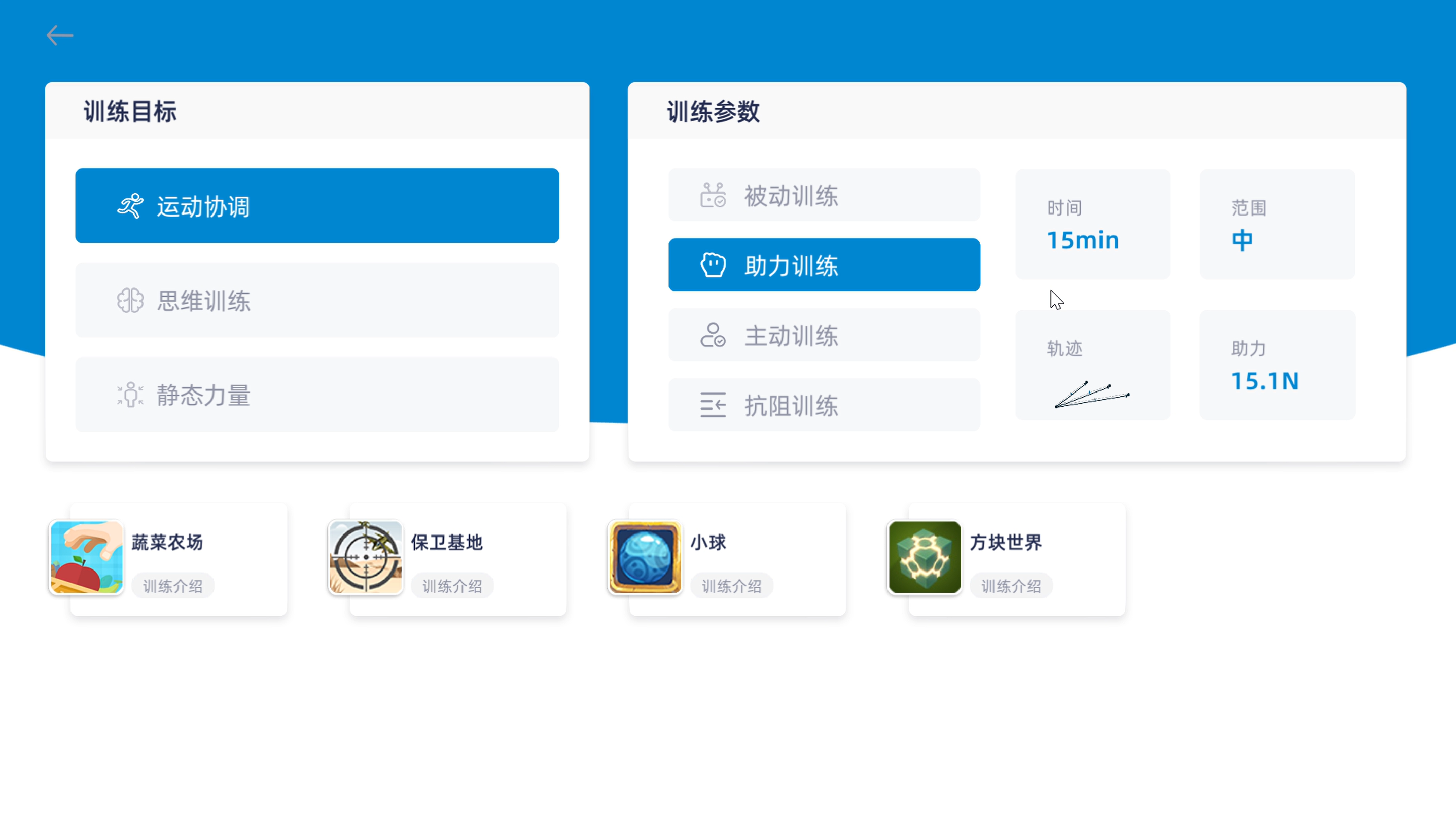
Task: Click the running figure icon in 运动协调
Action: point(130,206)
